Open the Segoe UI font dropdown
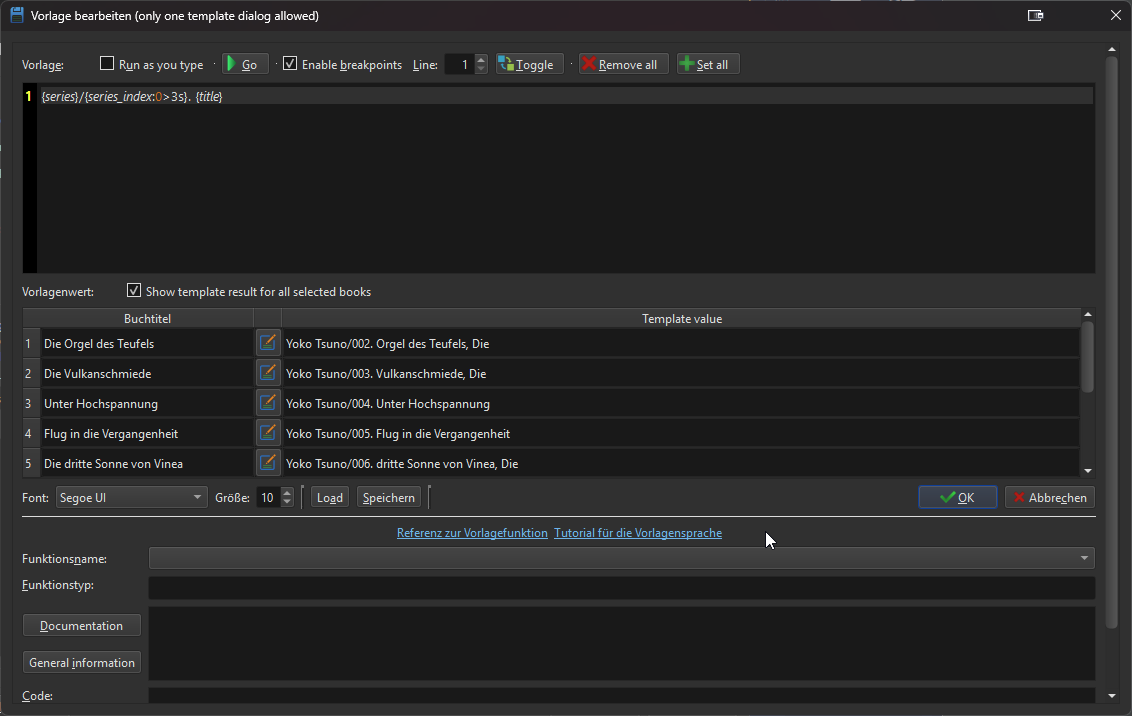The image size is (1132, 716). (131, 497)
